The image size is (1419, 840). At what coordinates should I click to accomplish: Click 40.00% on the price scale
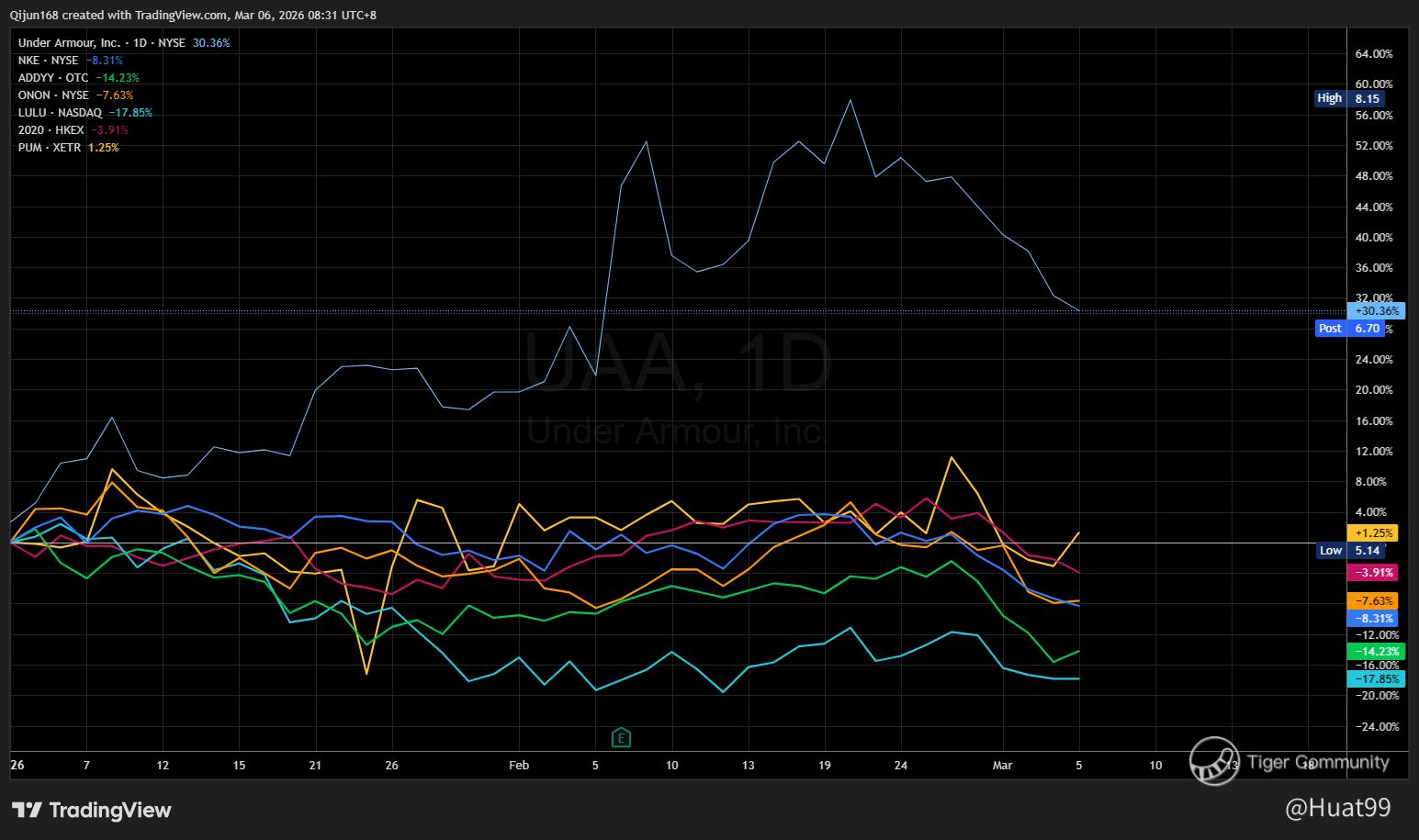(1374, 238)
